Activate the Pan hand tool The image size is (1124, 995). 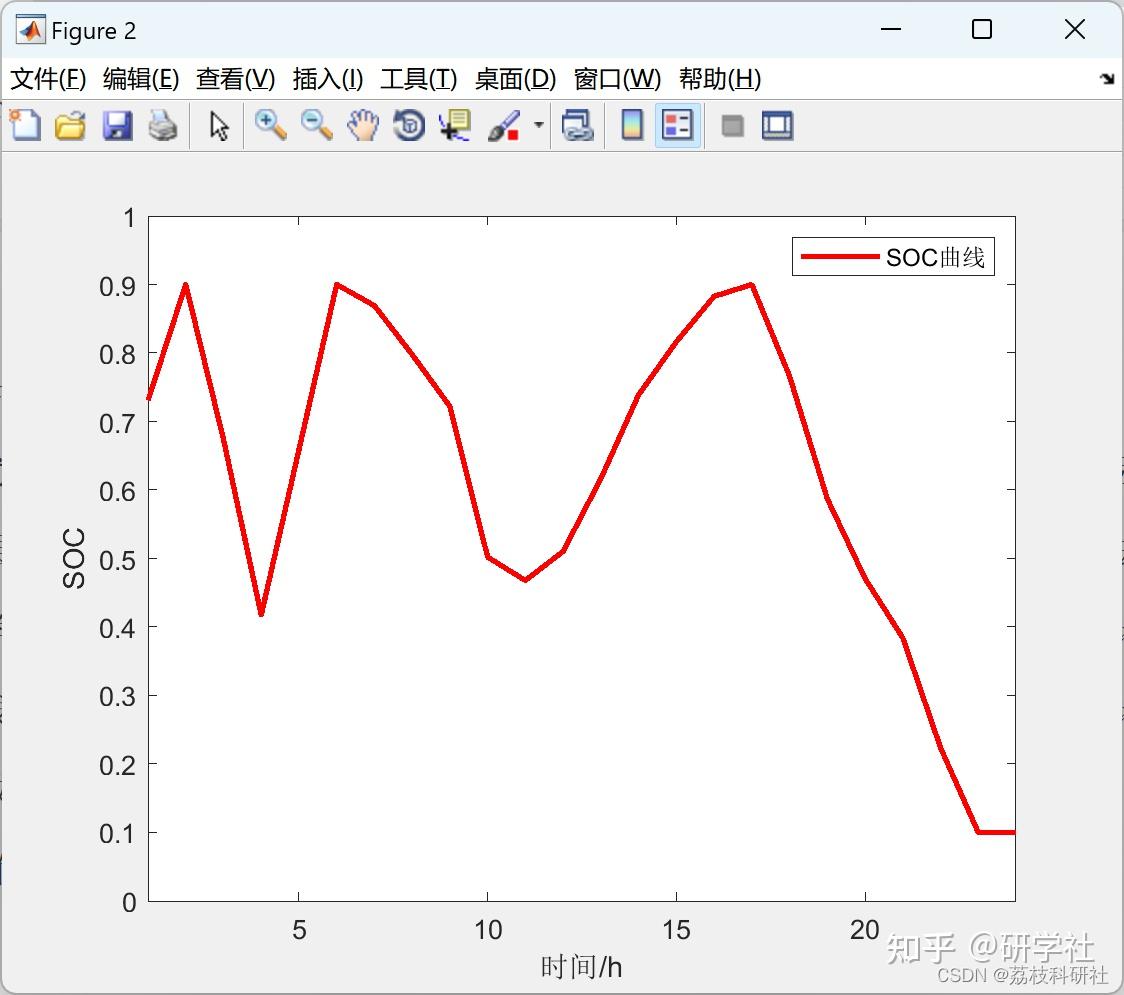point(363,125)
